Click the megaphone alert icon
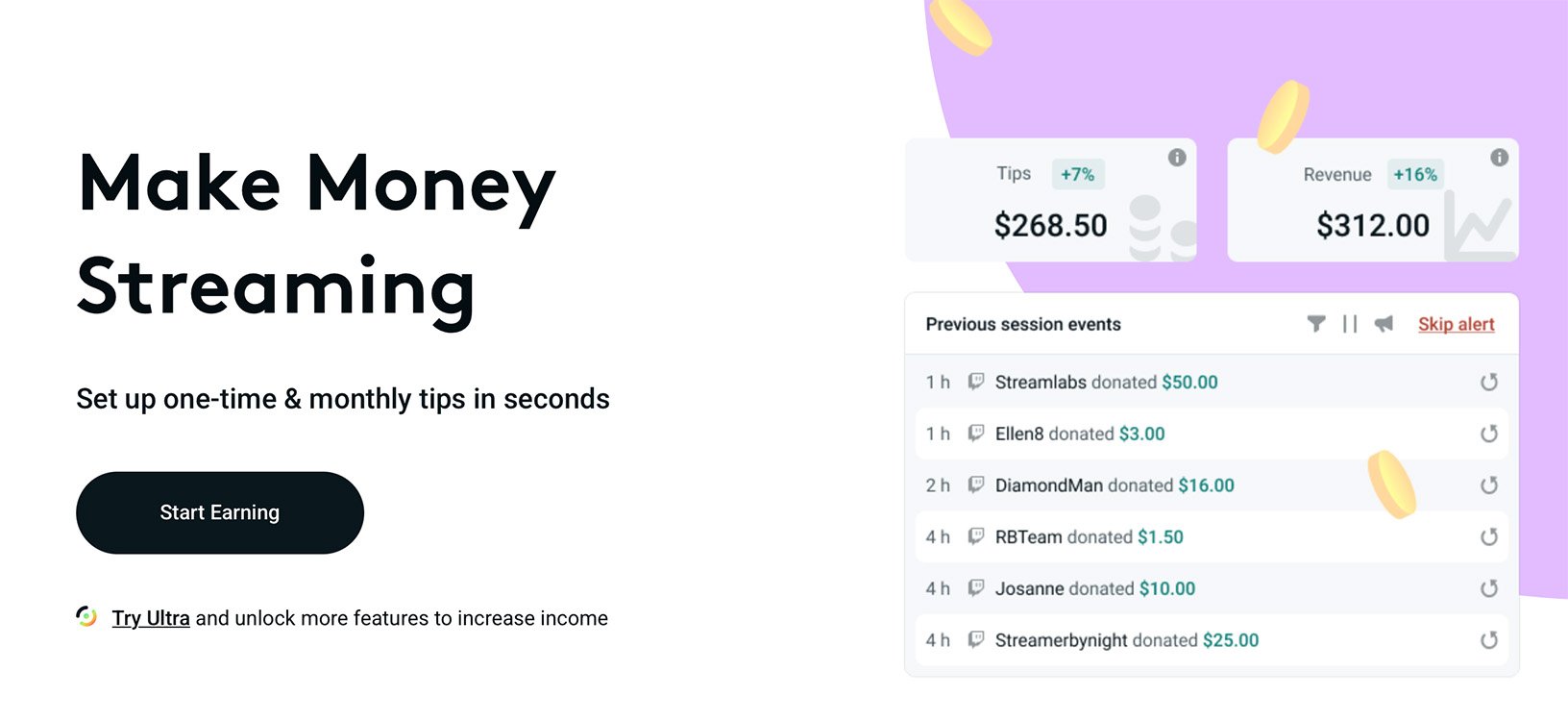The image size is (1568, 720). (1383, 324)
